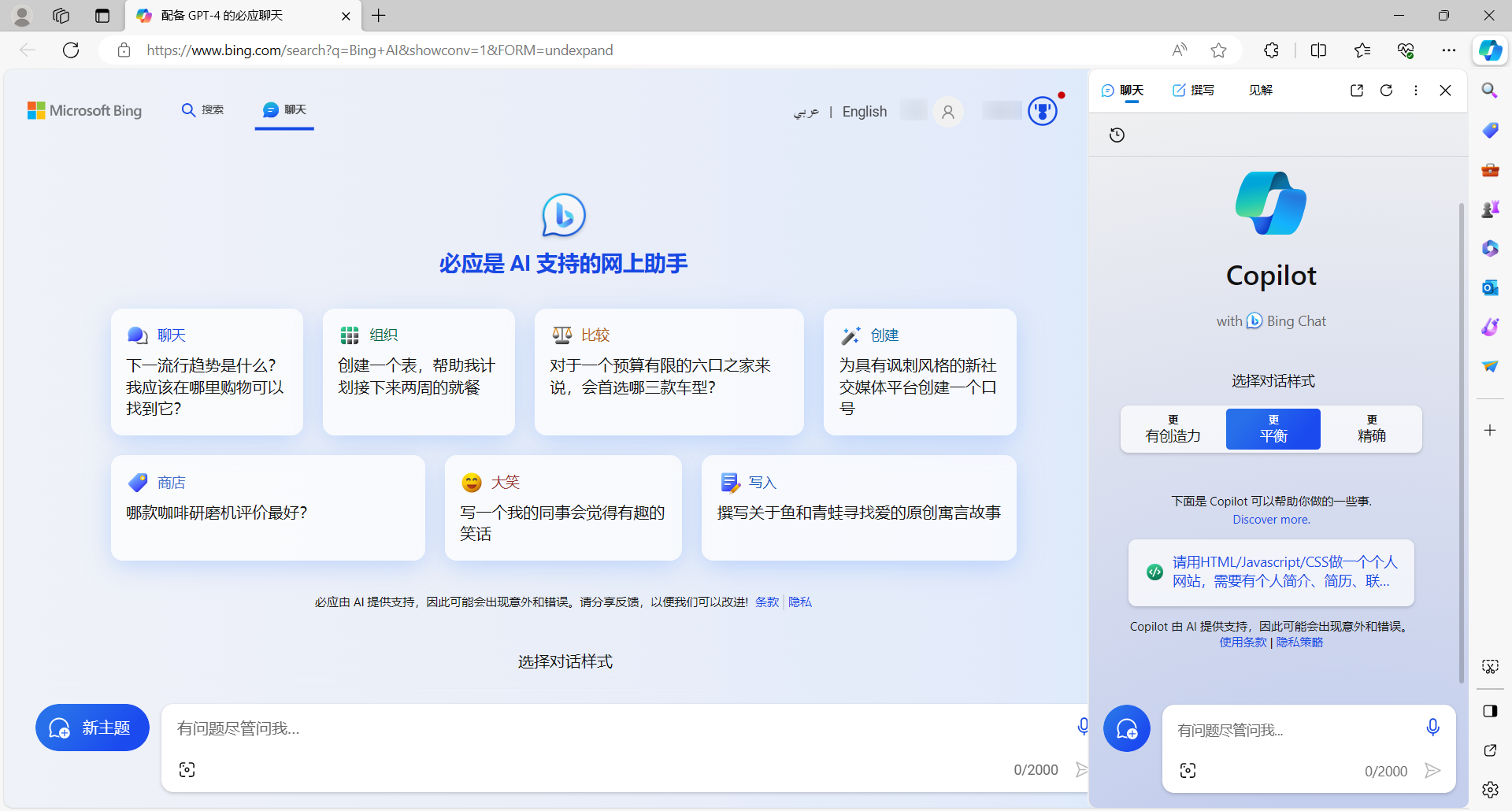1512x811 pixels.
Task: Open the Outlook sidebar icon
Action: (1490, 287)
